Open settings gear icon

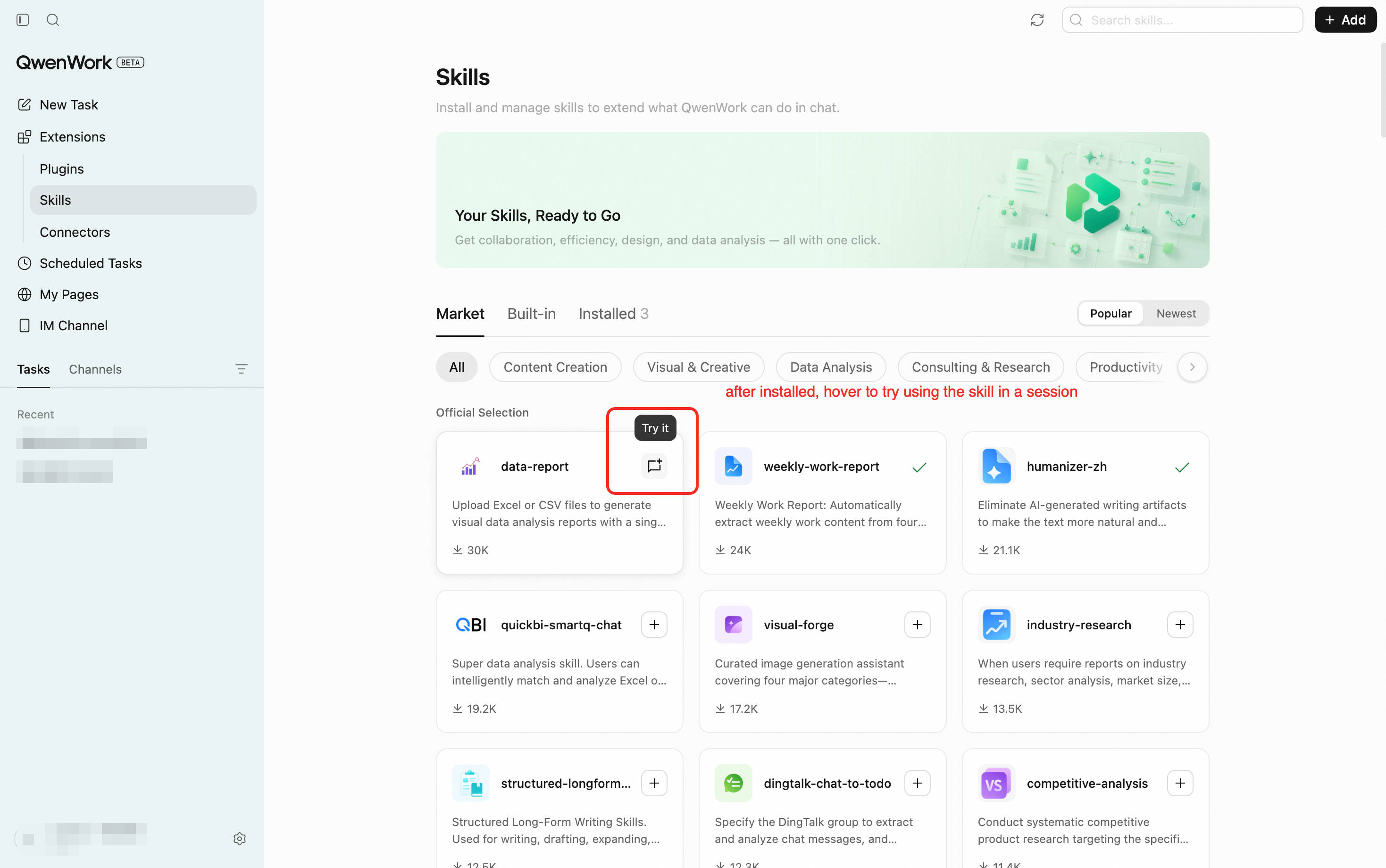pyautogui.click(x=240, y=839)
